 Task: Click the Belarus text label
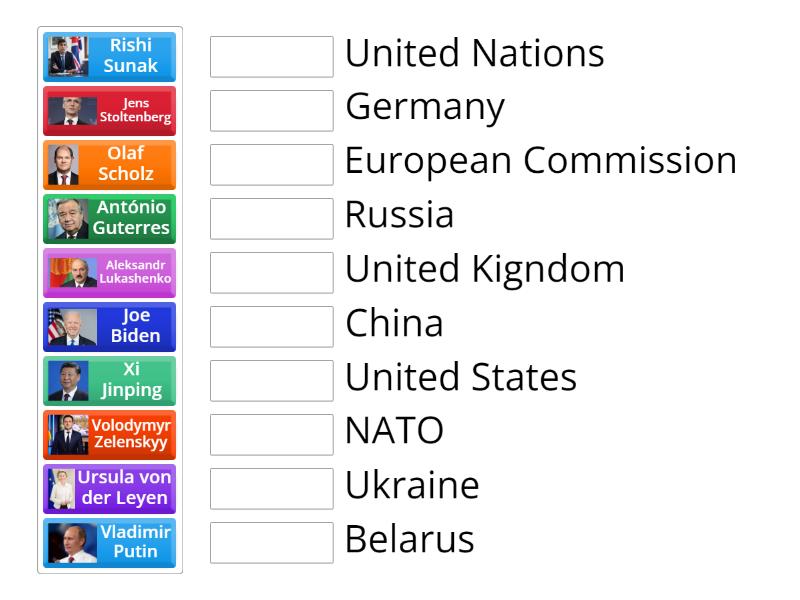point(410,539)
